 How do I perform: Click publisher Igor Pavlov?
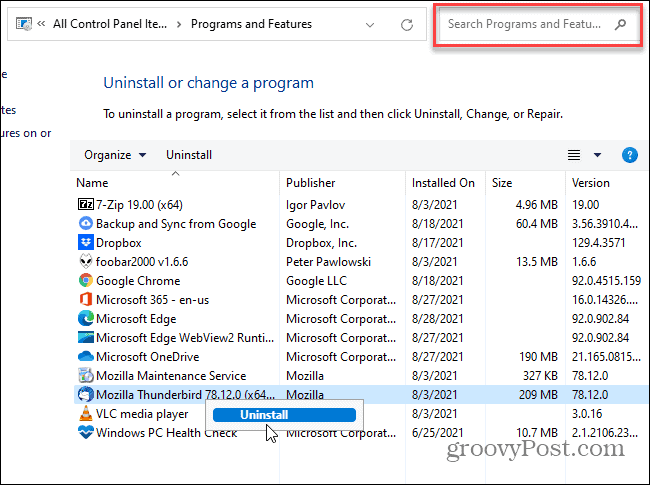click(x=315, y=205)
